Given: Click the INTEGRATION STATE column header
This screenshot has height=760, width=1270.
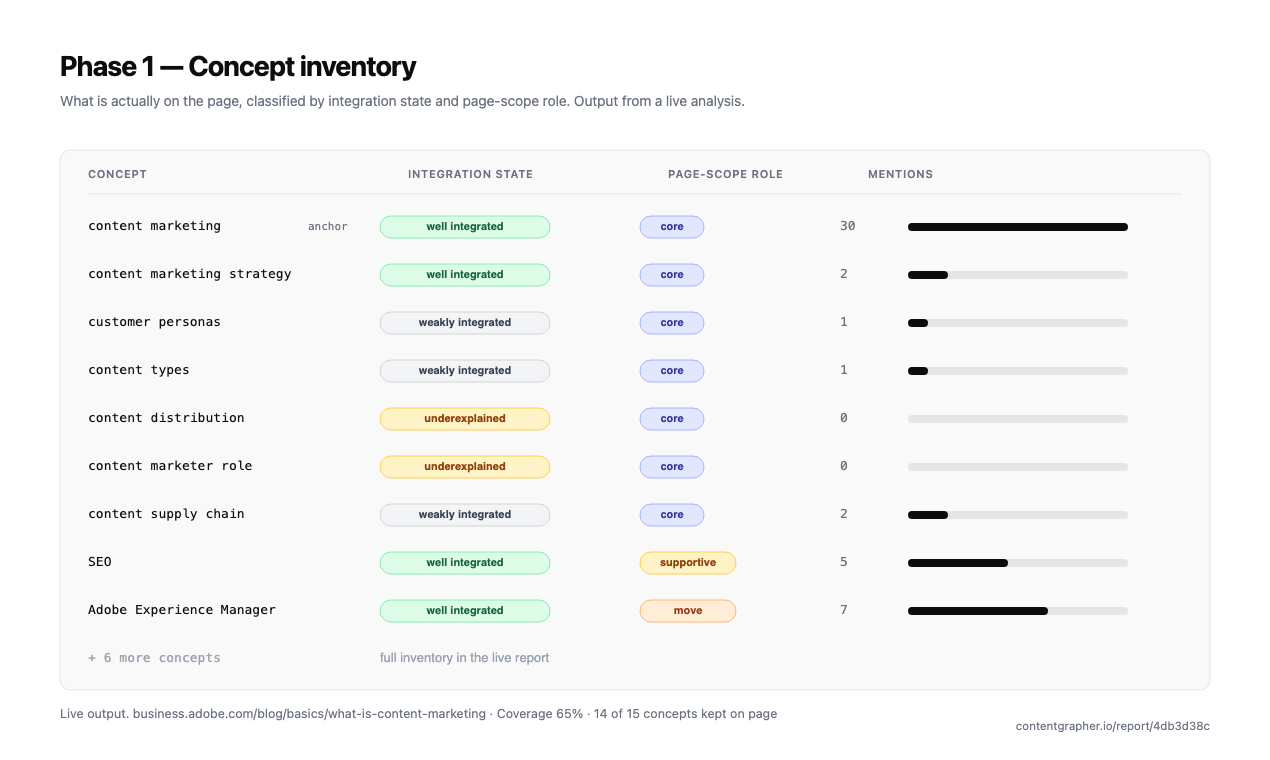Looking at the screenshot, I should point(470,174).
